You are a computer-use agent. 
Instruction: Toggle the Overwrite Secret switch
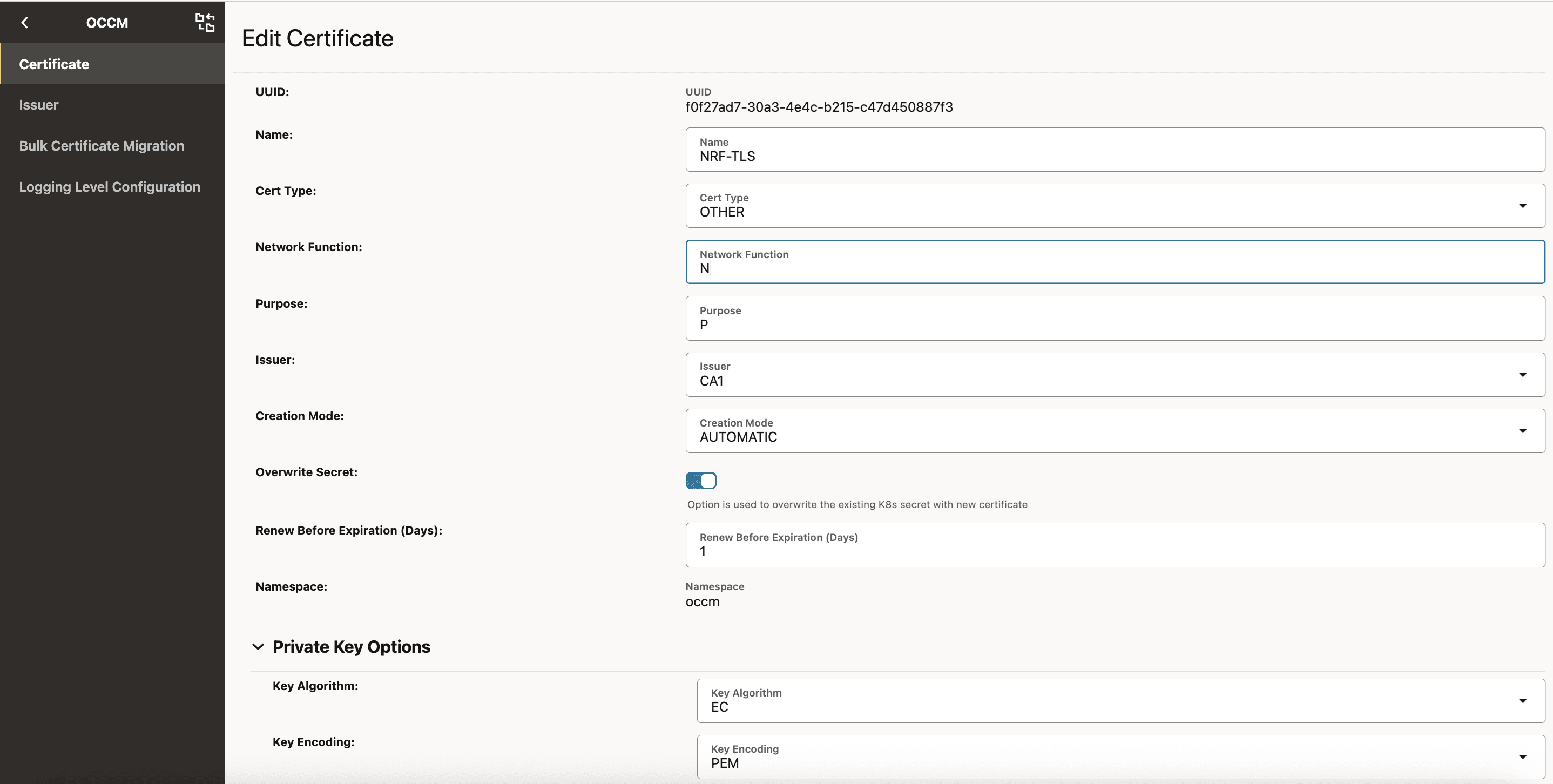(700, 481)
